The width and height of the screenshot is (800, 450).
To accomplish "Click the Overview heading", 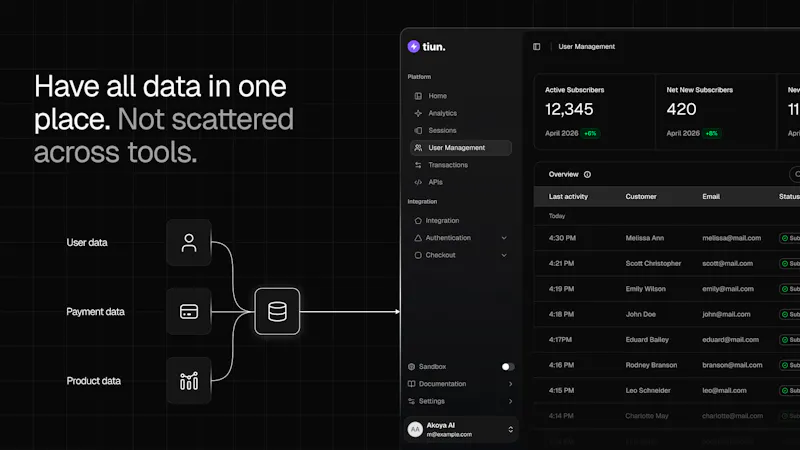I will pos(563,174).
